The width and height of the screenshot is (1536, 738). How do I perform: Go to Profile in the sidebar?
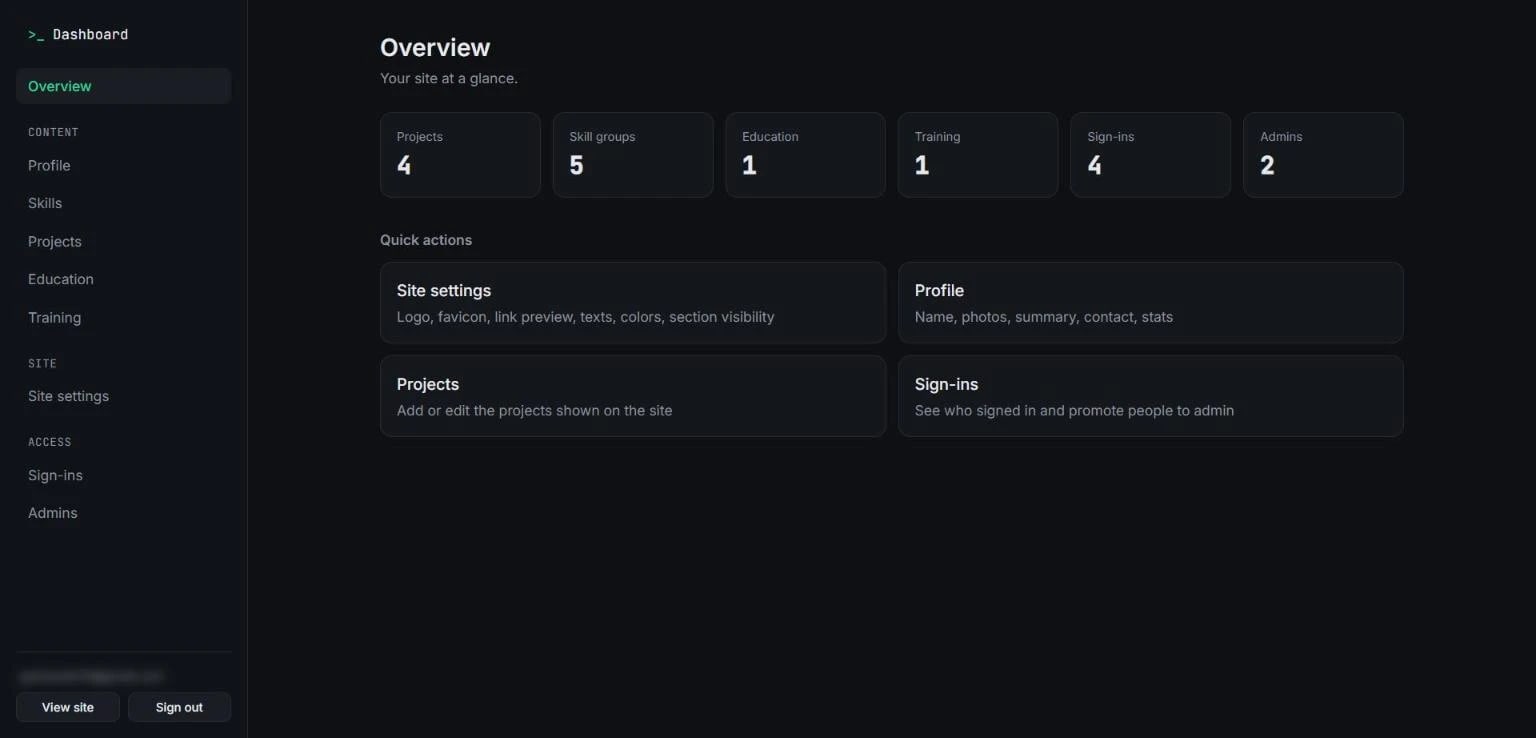click(x=49, y=165)
